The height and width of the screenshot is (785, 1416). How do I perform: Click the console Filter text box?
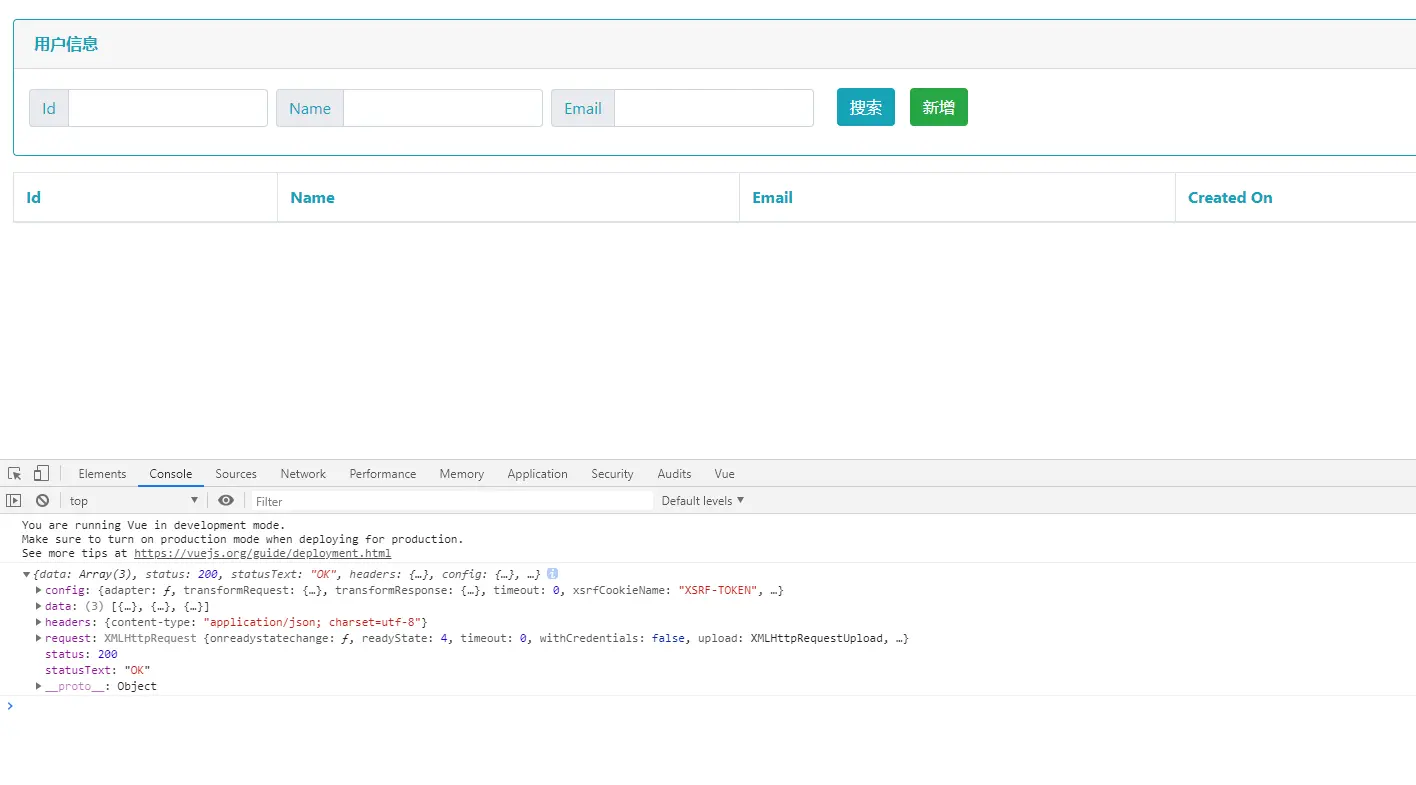451,501
